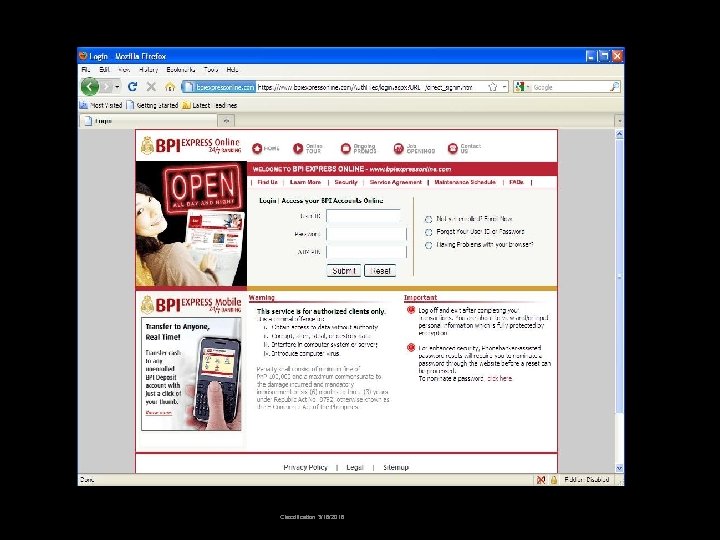Click the link under the Express Mobile blurb

158,413
